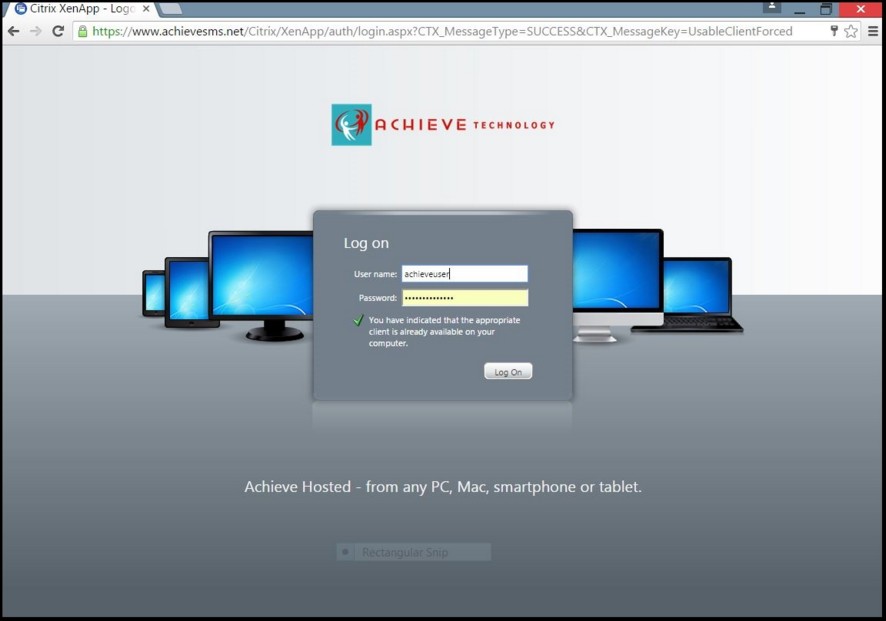The height and width of the screenshot is (621, 886).
Task: Close the browser window
Action: (861, 9)
